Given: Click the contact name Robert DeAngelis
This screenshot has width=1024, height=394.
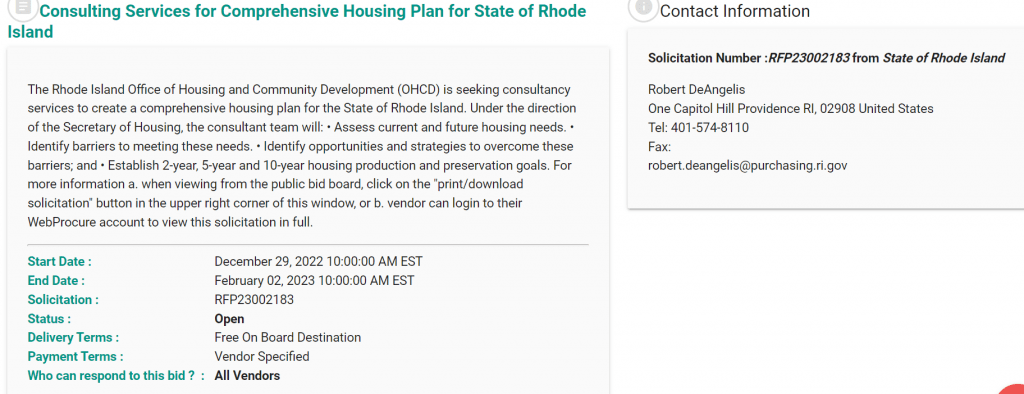Looking at the screenshot, I should tap(696, 90).
